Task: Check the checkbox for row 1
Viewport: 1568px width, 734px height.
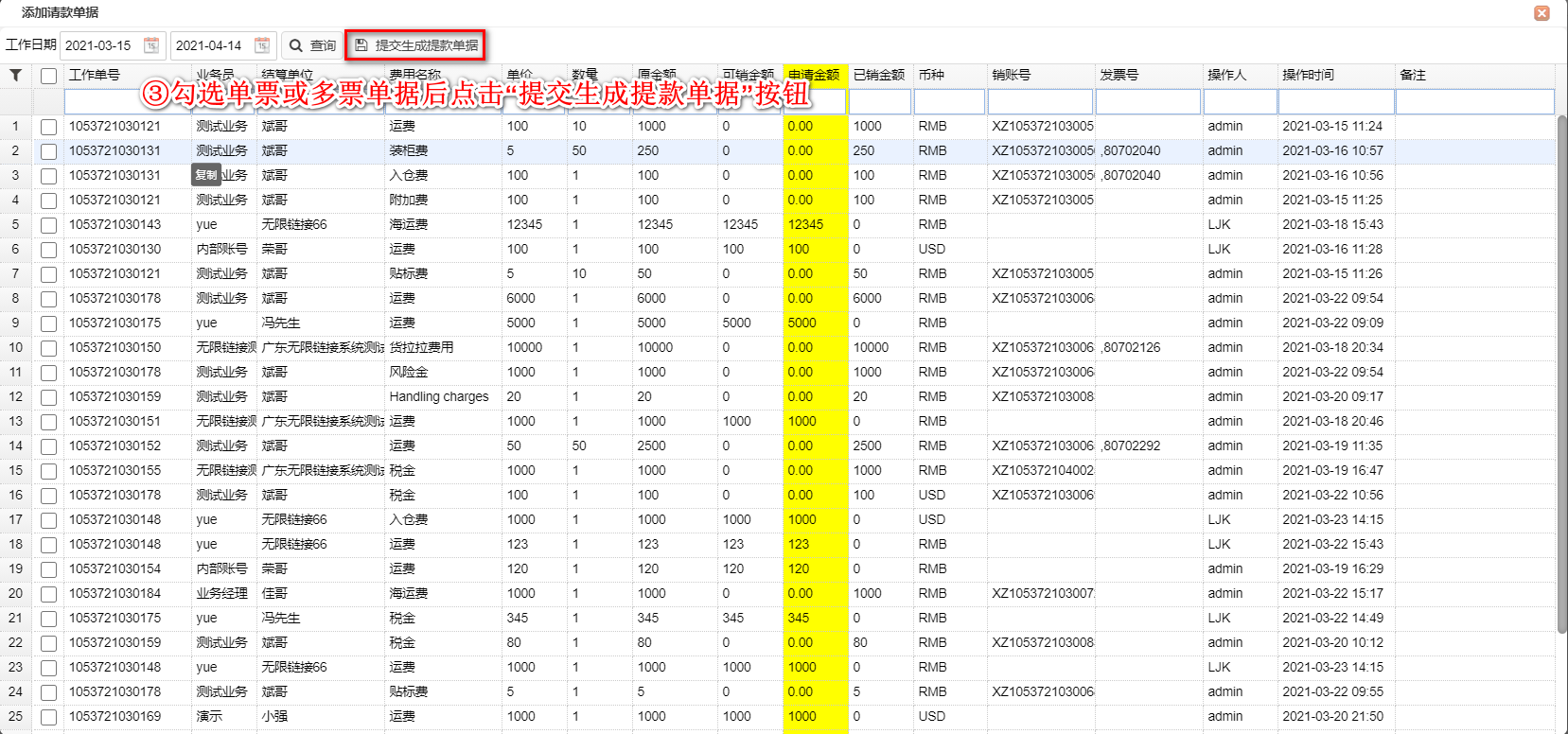Action: tap(49, 127)
